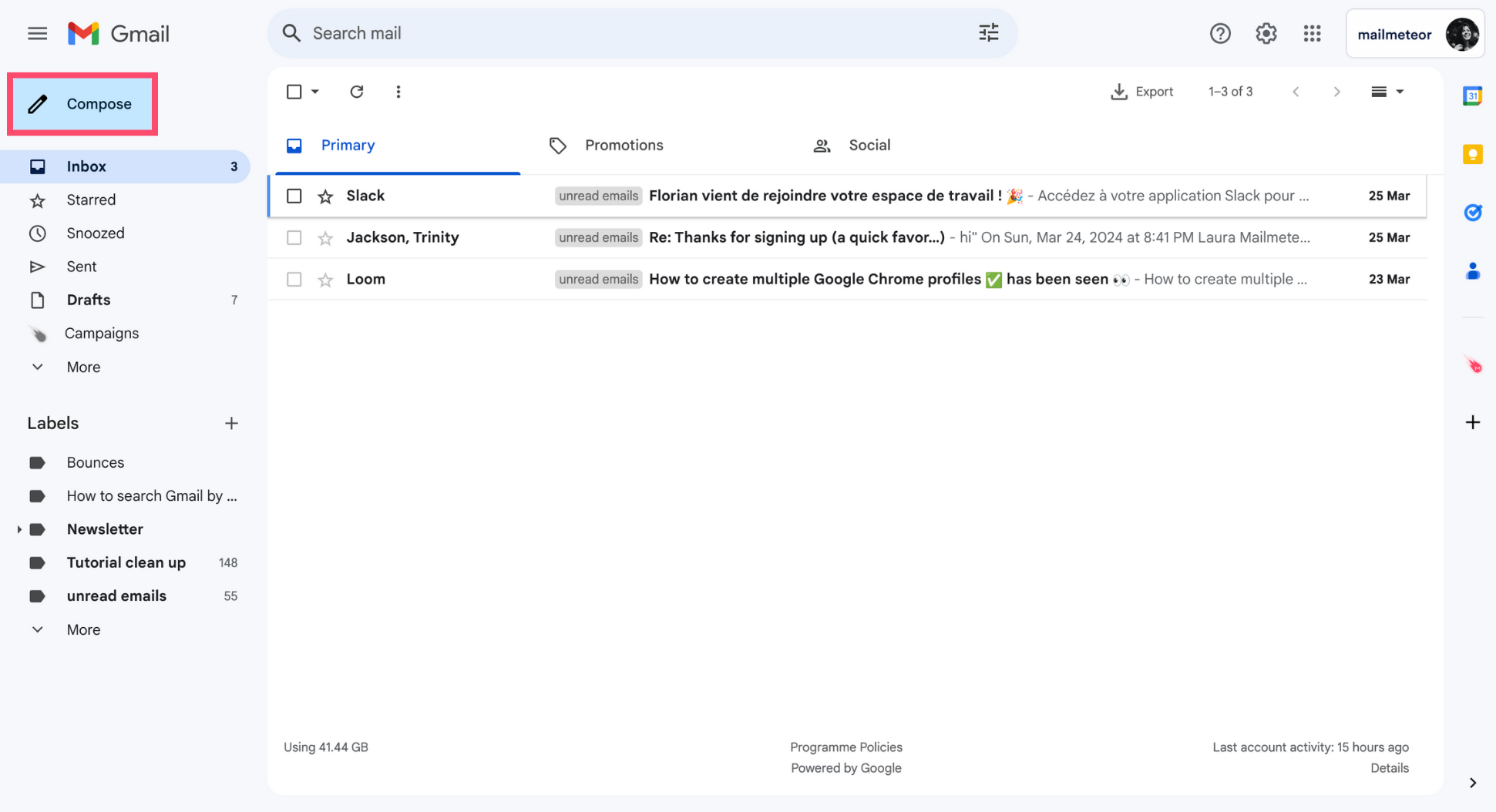This screenshot has width=1496, height=812.
Task: Go to the newer emails page arrow
Action: [x=1296, y=92]
